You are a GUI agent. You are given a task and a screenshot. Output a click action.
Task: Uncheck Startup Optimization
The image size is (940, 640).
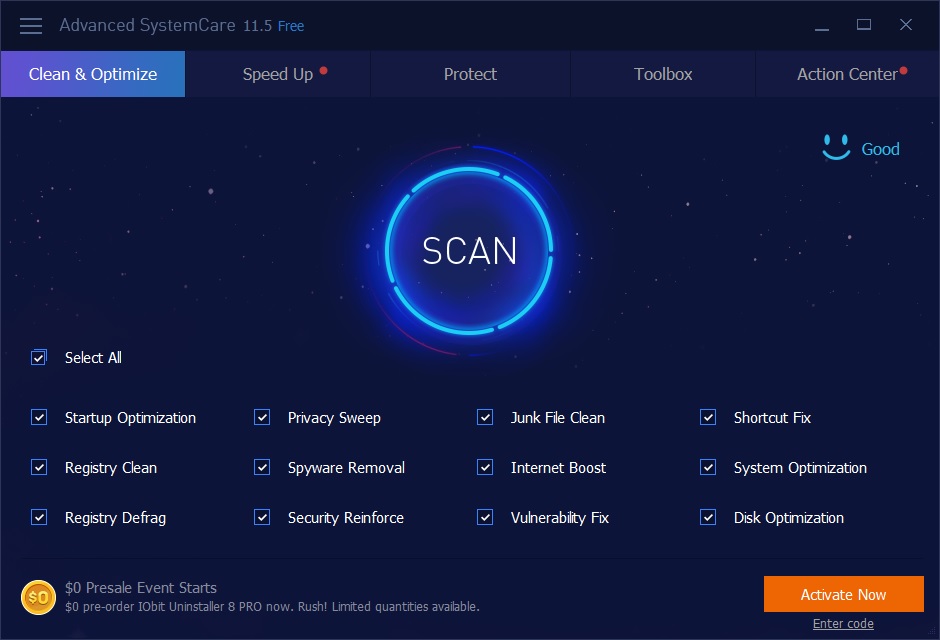(x=39, y=417)
